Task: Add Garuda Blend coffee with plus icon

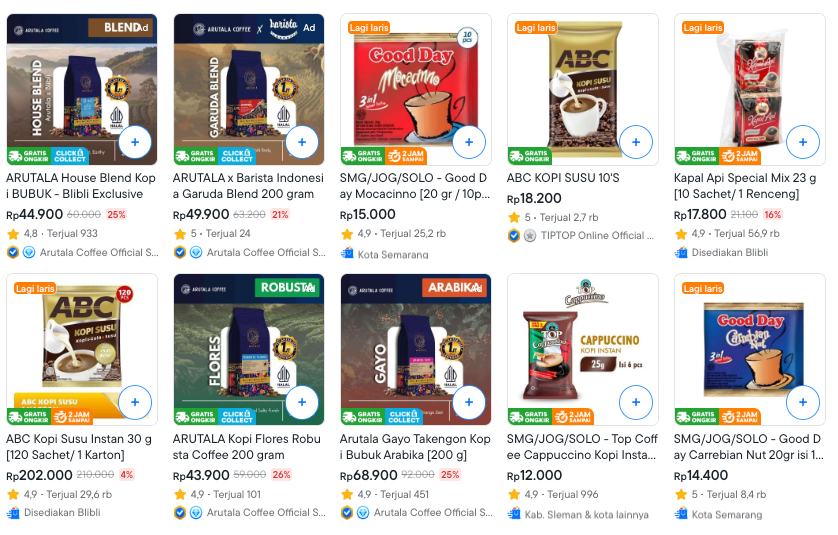Action: pos(302,142)
